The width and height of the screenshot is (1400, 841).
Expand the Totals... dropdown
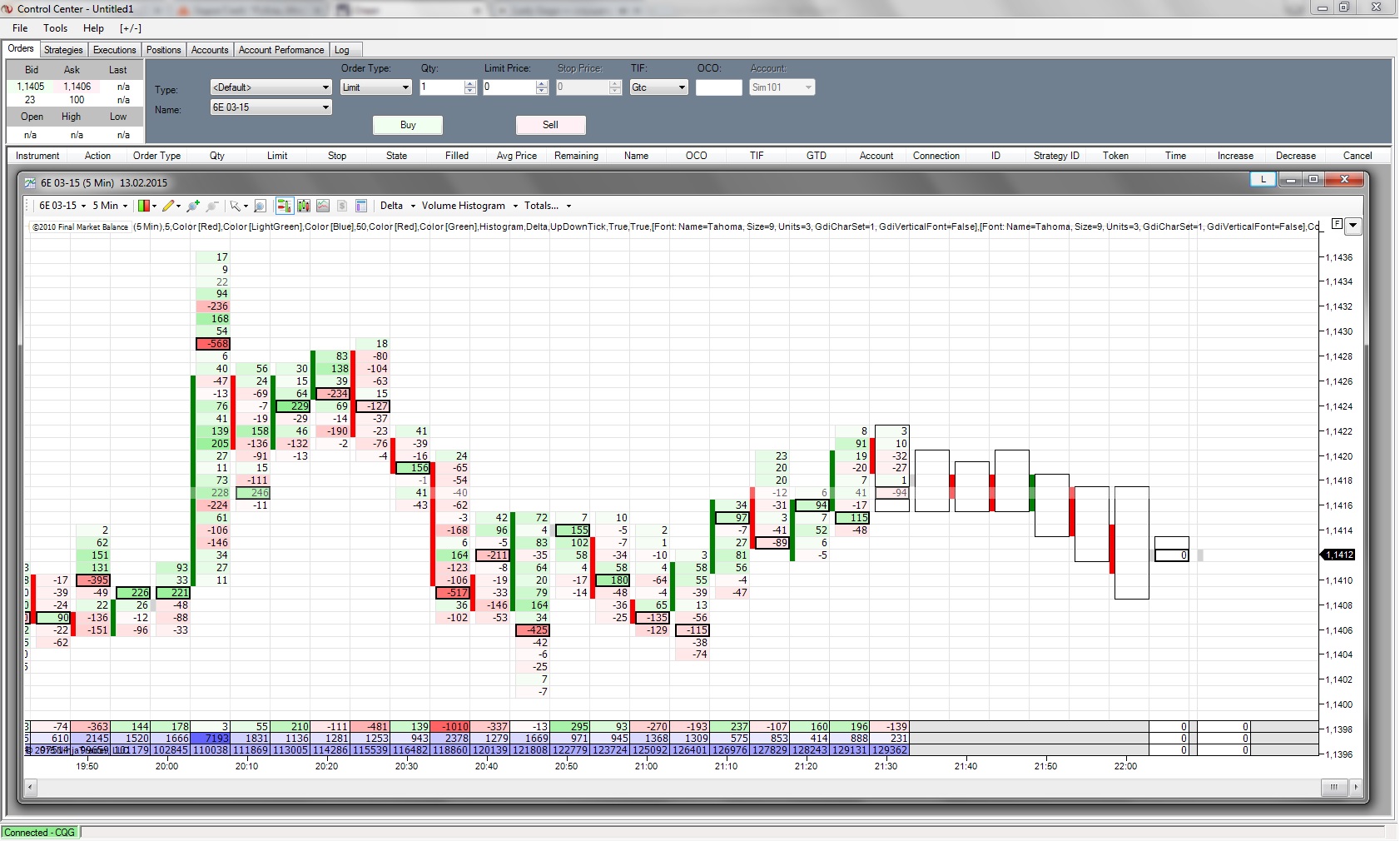pyautogui.click(x=548, y=206)
